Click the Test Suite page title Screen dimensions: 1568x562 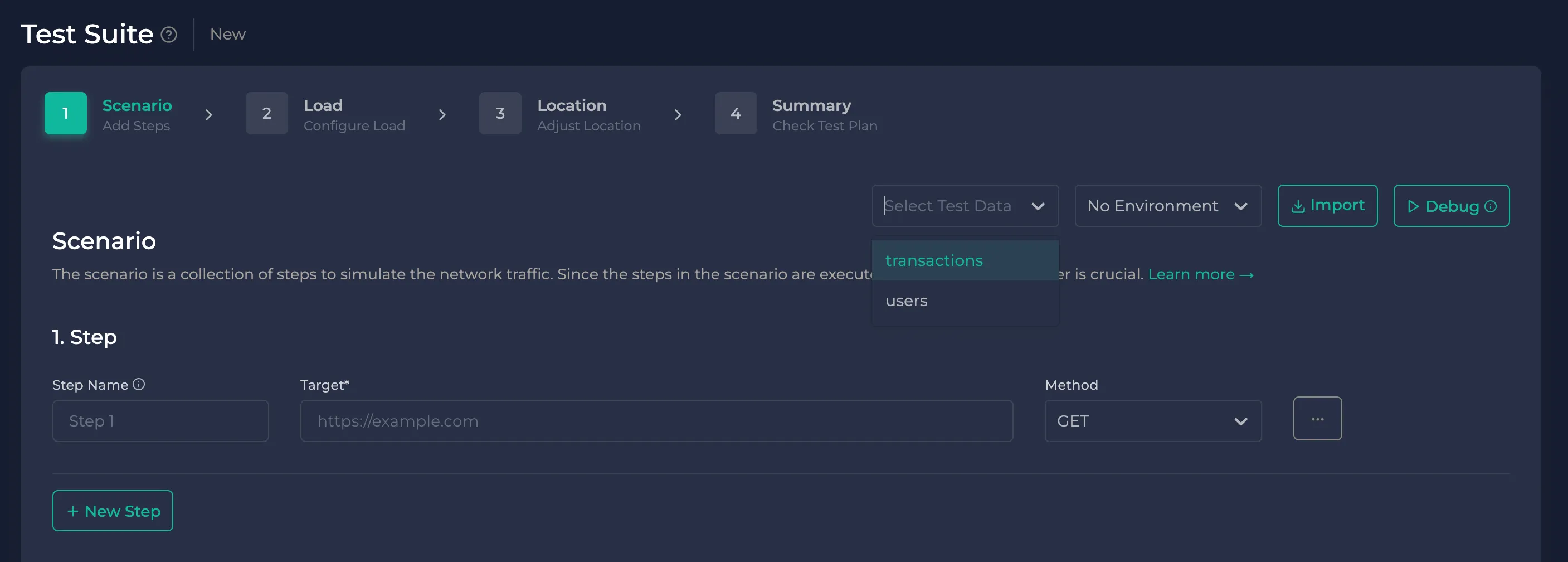[x=87, y=34]
